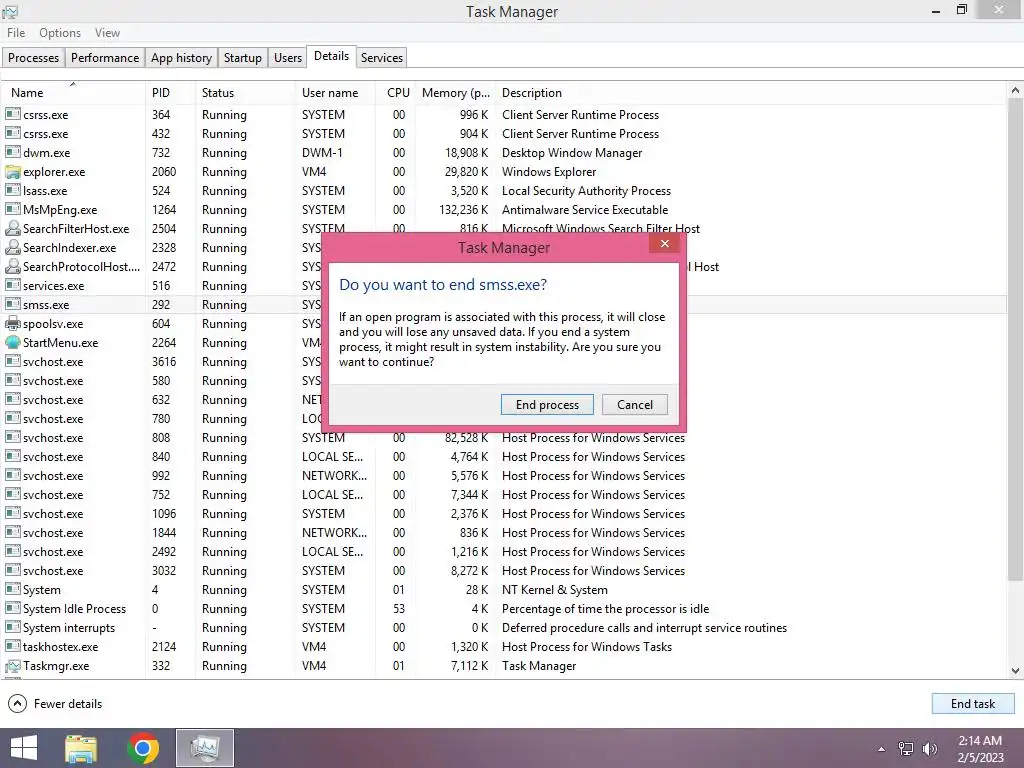This screenshot has height=768, width=1024.
Task: Click the SearchIndexer.exe process icon
Action: tap(12, 248)
